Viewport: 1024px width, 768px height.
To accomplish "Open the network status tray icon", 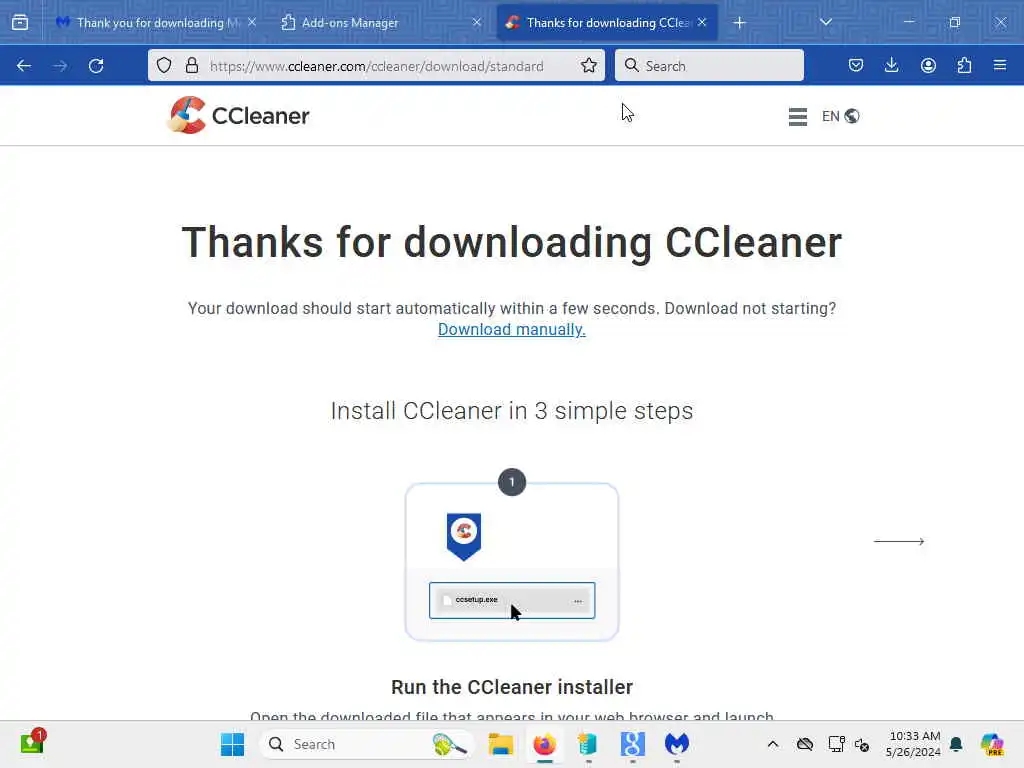I will click(x=836, y=744).
